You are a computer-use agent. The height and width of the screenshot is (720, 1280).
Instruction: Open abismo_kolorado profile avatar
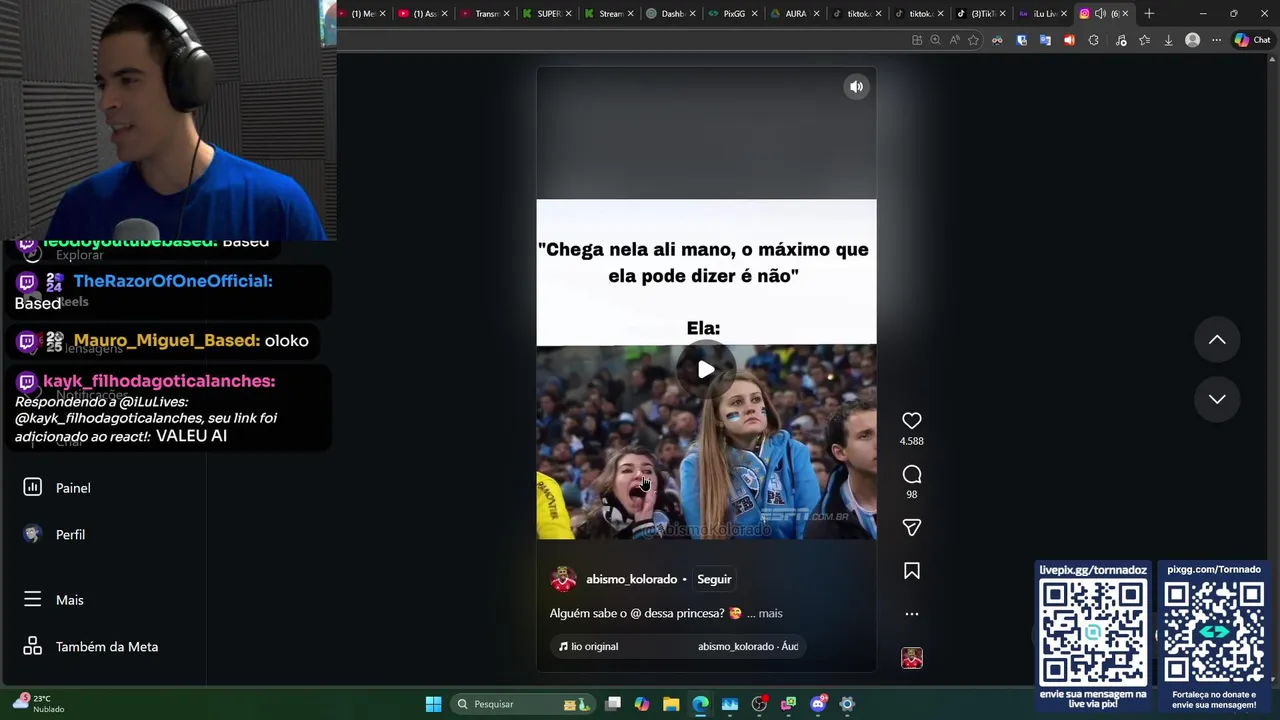pos(563,579)
